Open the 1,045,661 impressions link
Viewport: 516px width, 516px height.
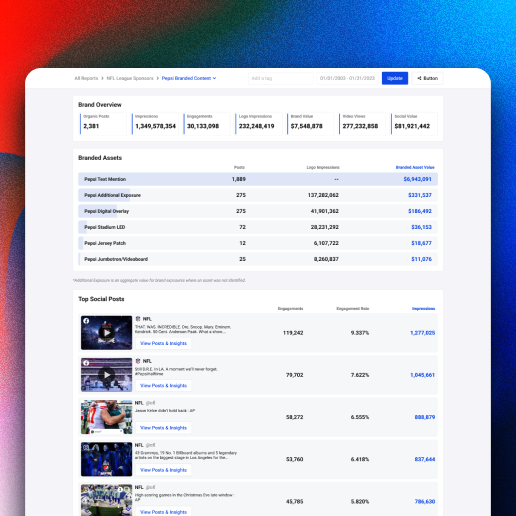(x=422, y=375)
